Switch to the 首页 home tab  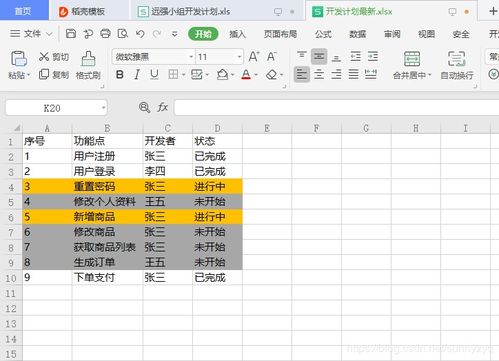pos(23,11)
